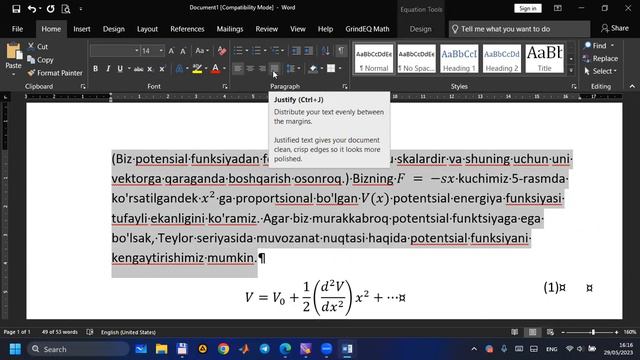The width and height of the screenshot is (640, 360).
Task: Open the font name dropdown
Action: point(136,51)
